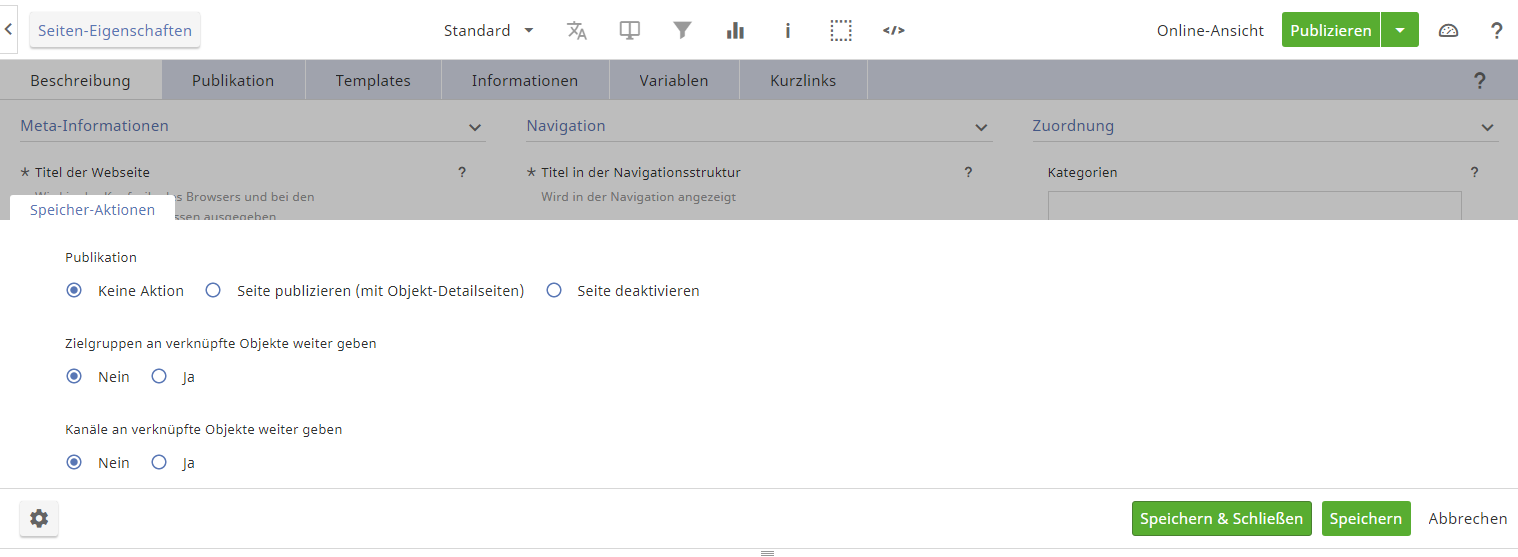Click the translation language icon
The height and width of the screenshot is (557, 1518).
(x=577, y=30)
